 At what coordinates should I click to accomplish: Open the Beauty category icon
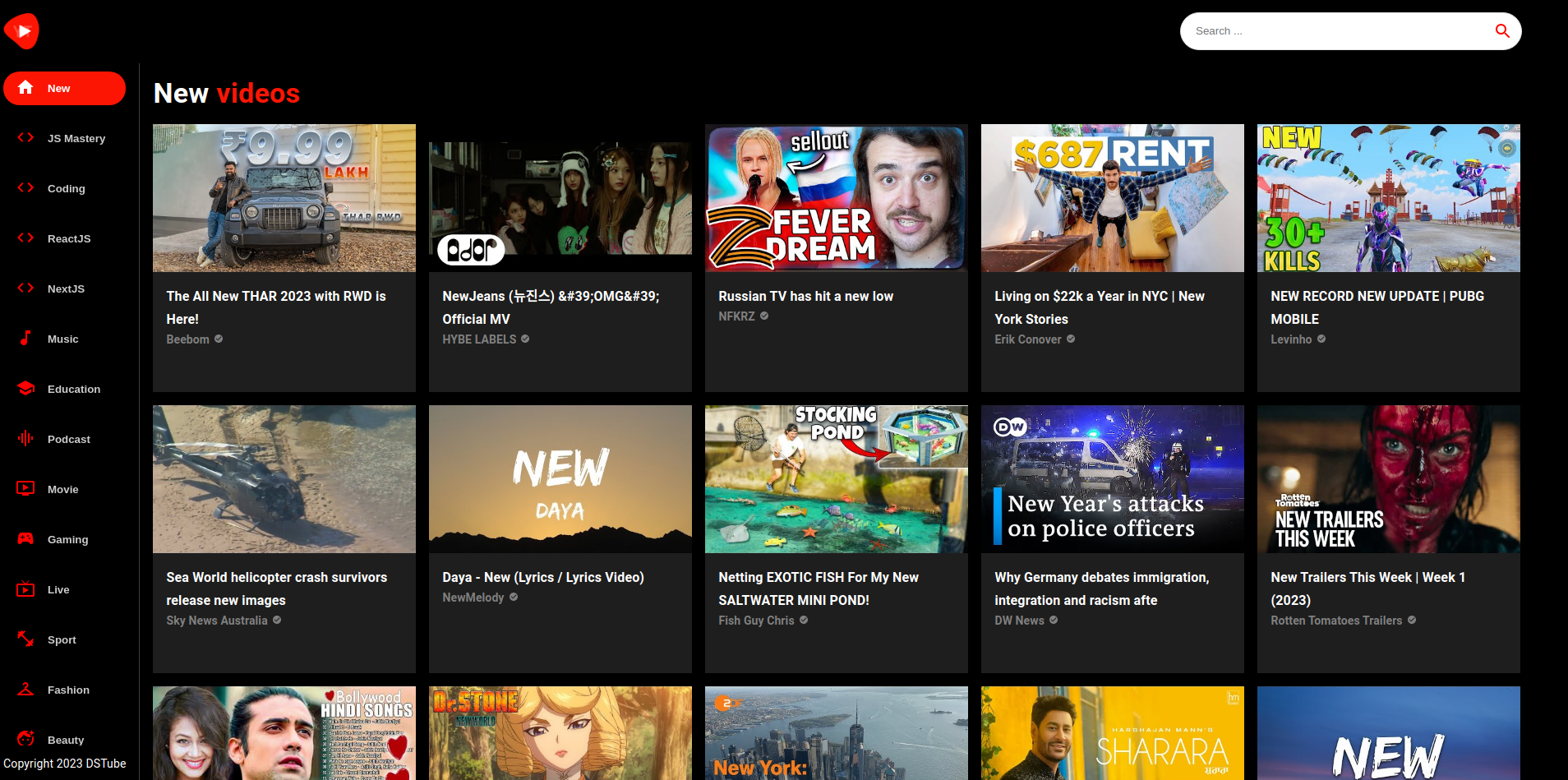click(25, 740)
